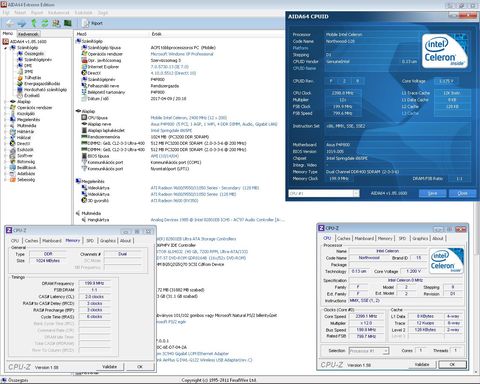Expand the Kiszolgáló tree node
The height and width of the screenshot is (384, 480).
click(x=6, y=114)
